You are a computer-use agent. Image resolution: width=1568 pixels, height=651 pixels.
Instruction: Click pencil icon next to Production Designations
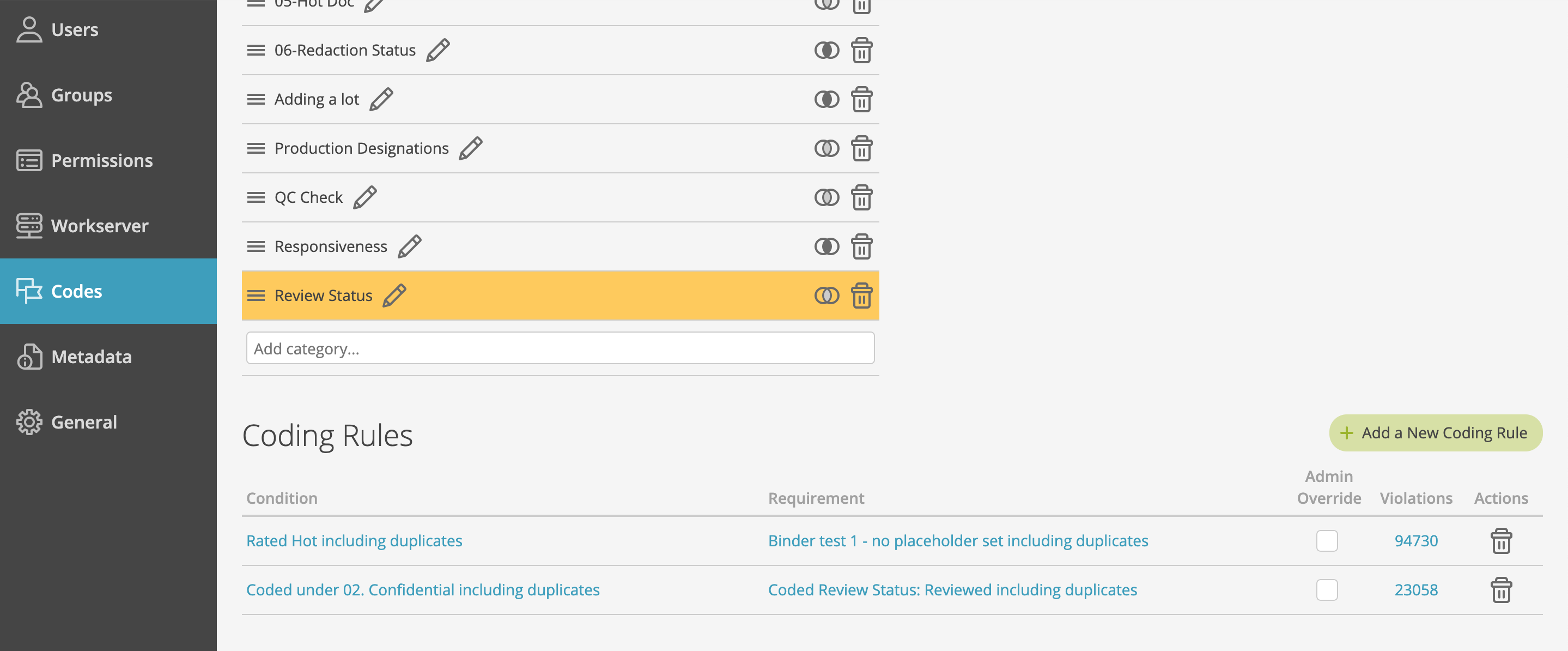click(x=471, y=148)
